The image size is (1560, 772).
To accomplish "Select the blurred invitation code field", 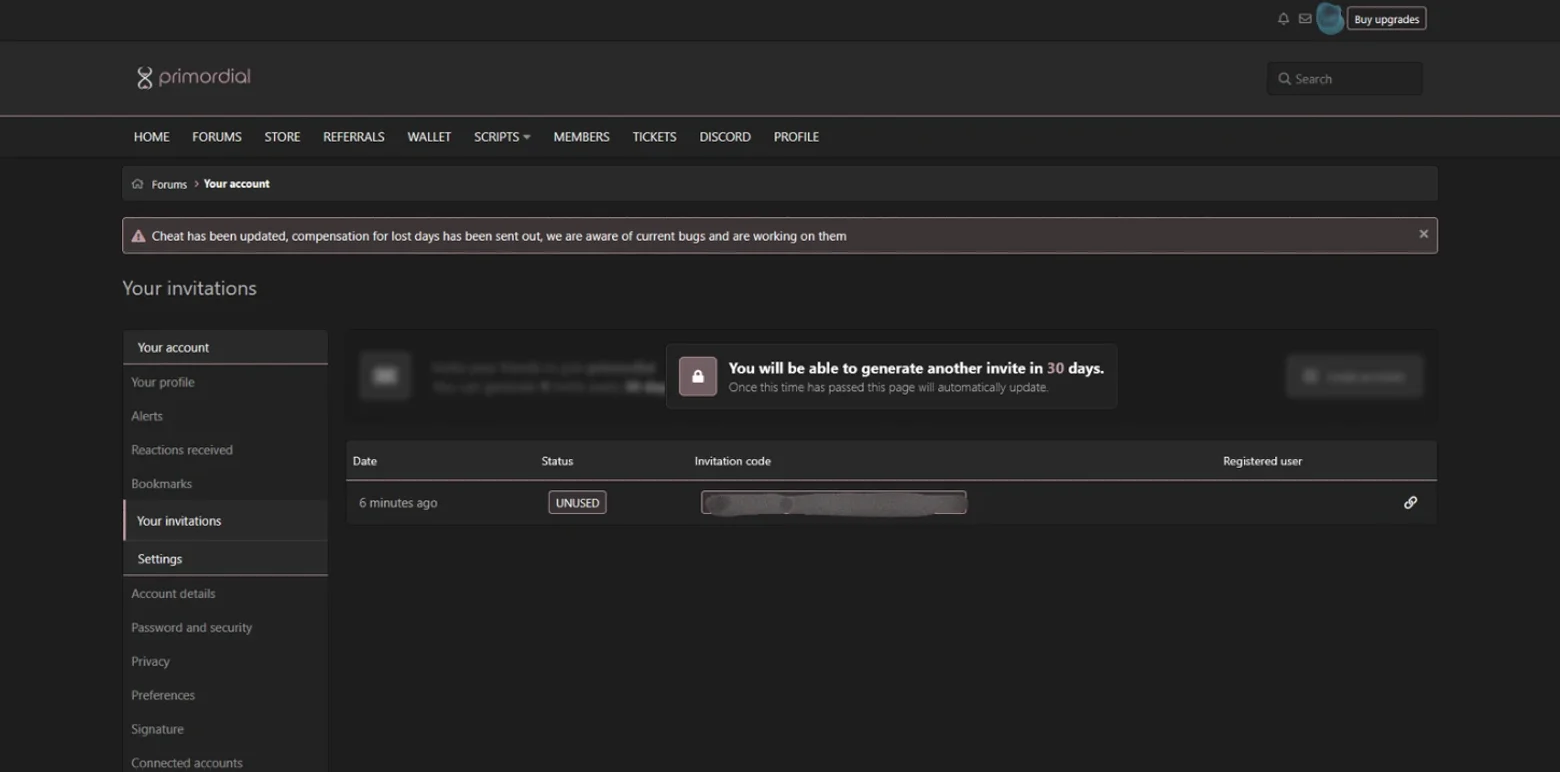I will (834, 503).
